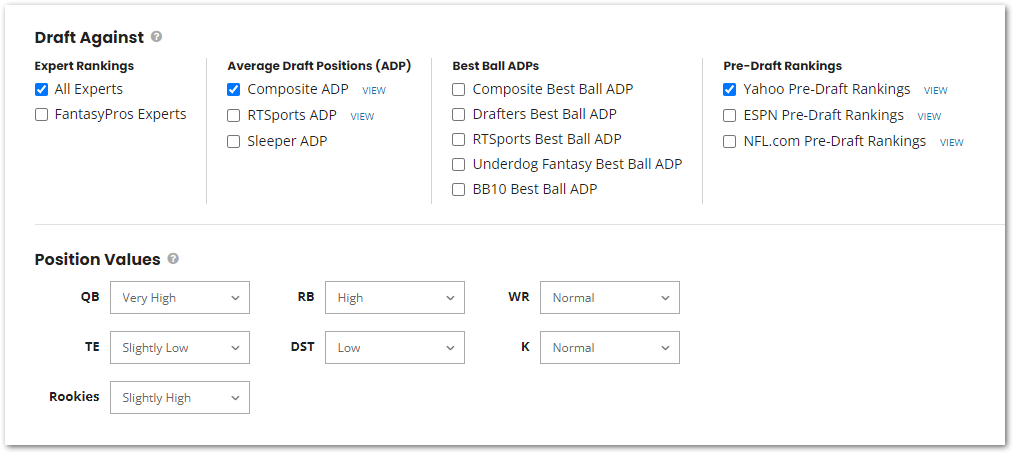The height and width of the screenshot is (454, 1014).
Task: Toggle the Composite ADP checkbox
Action: (x=234, y=89)
